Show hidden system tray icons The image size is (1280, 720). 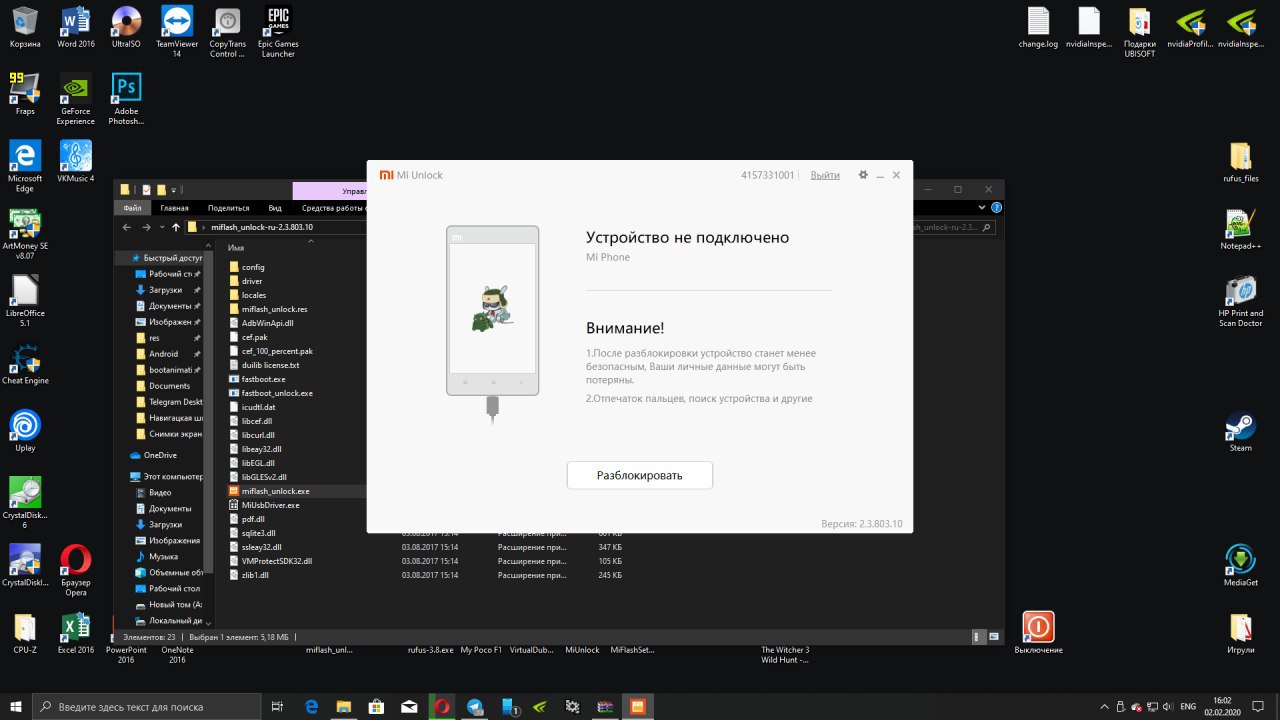(1104, 706)
